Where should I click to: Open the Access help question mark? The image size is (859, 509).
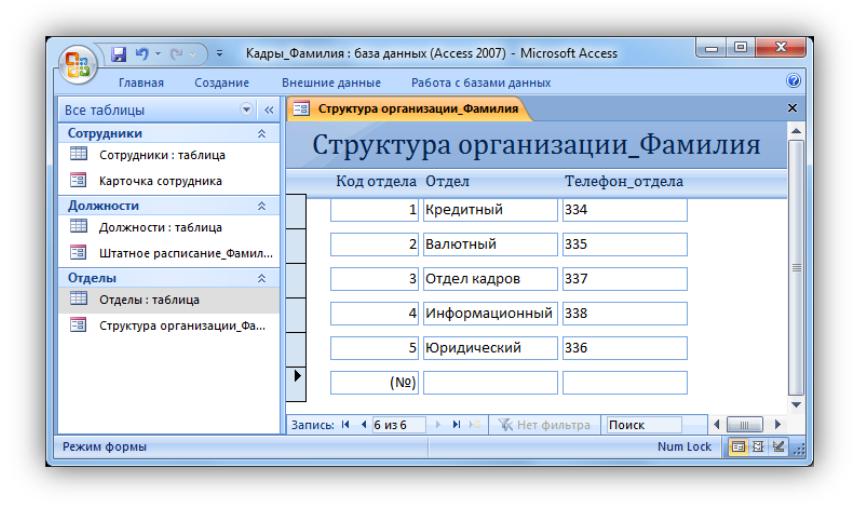click(793, 81)
